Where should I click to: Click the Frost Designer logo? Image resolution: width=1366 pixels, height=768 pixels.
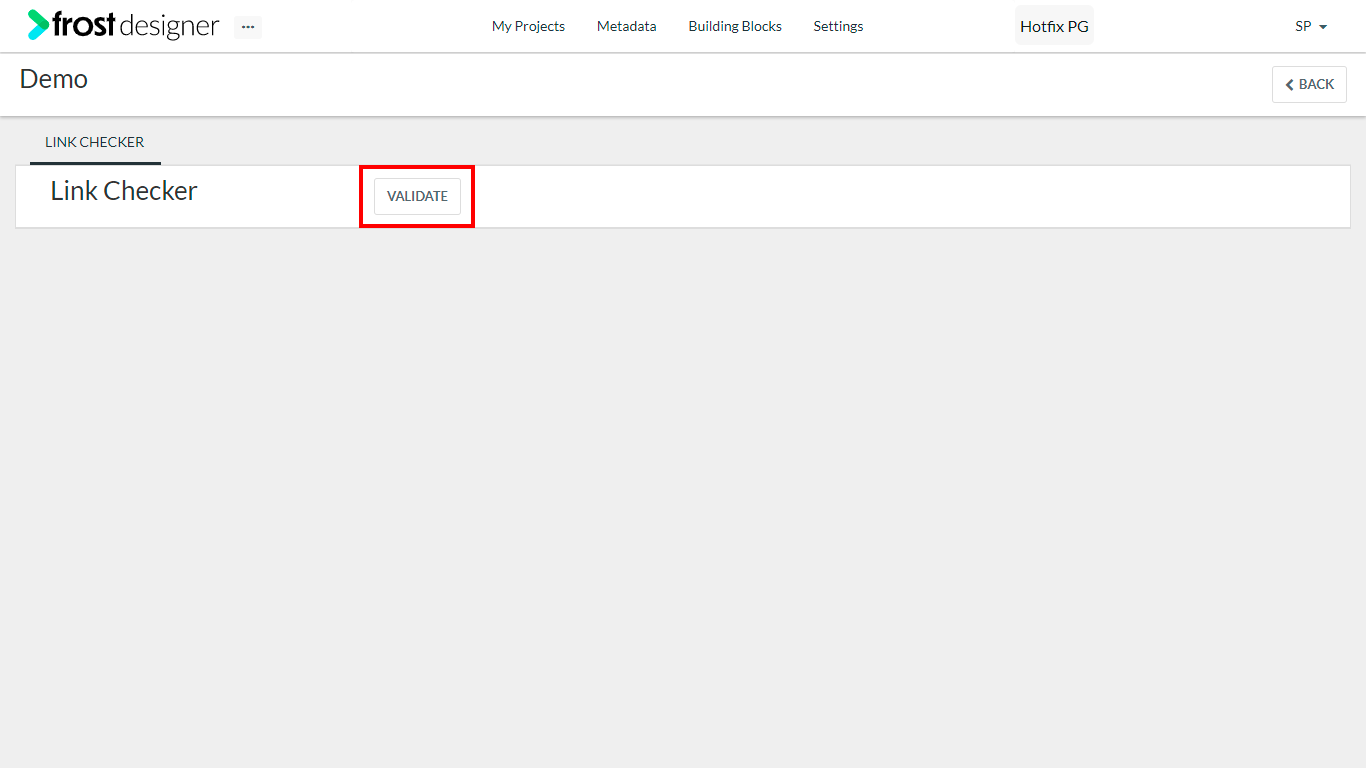(123, 25)
